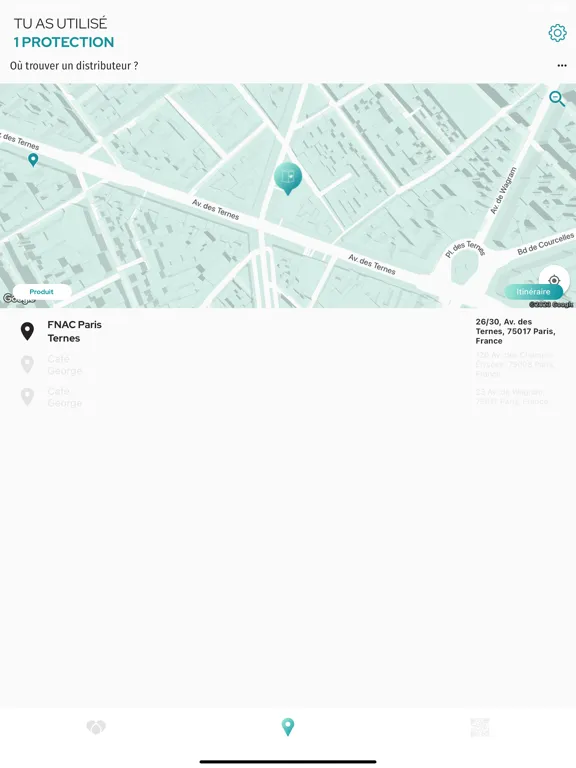Open settings via the gear icon
Viewport: 576px width, 768px height.
(x=557, y=33)
